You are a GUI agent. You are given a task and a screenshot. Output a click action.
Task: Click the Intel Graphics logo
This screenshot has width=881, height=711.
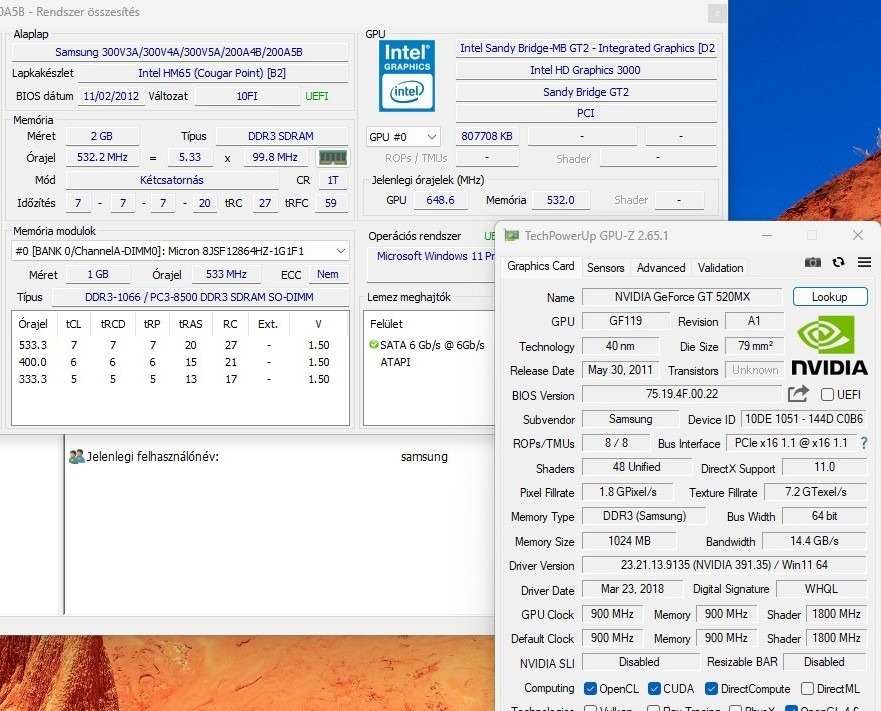coord(407,75)
